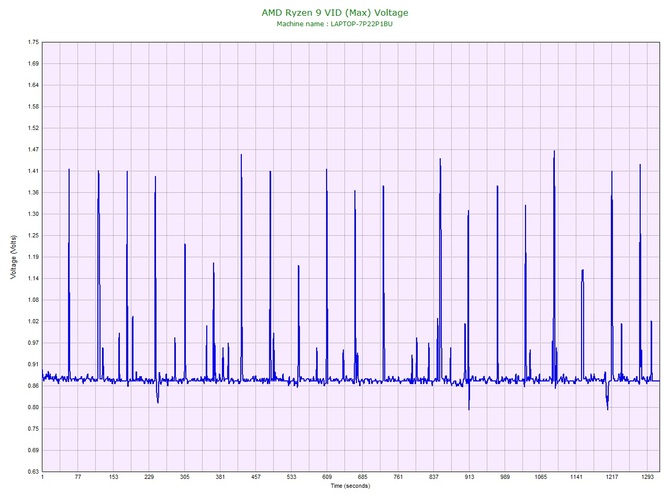Click the 913 seconds time tick
This screenshot has height=503, width=670.
[x=469, y=477]
